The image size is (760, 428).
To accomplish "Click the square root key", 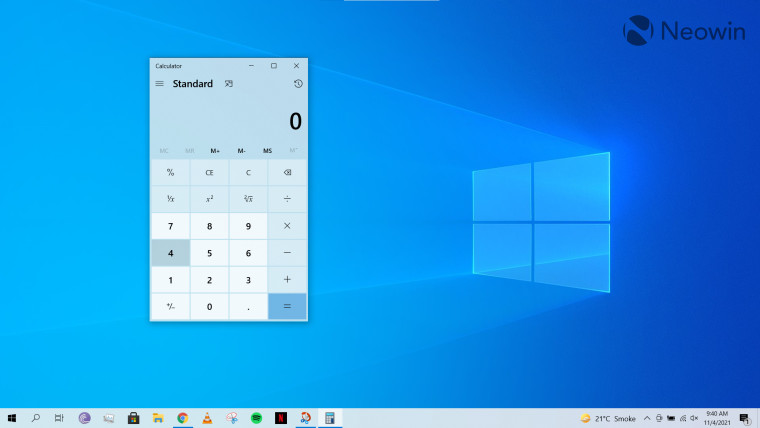I will pos(248,199).
